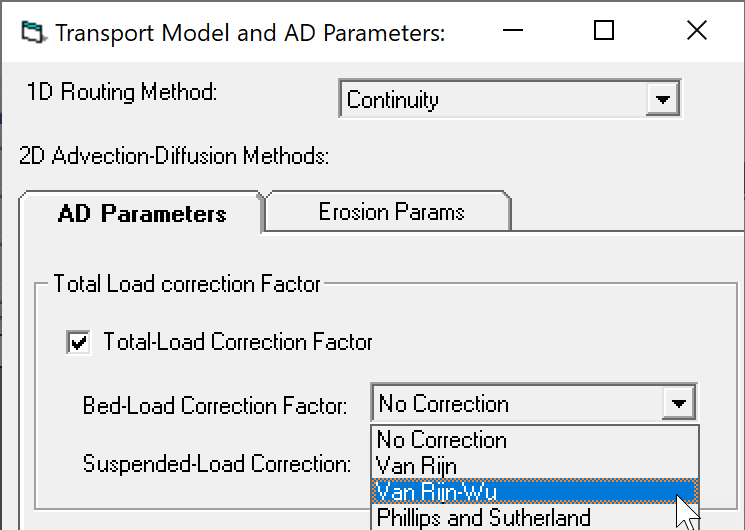Screen dimensions: 745x530
Task: Collapse Bed-Load Correction Factor dropdown arrow
Action: tap(678, 404)
